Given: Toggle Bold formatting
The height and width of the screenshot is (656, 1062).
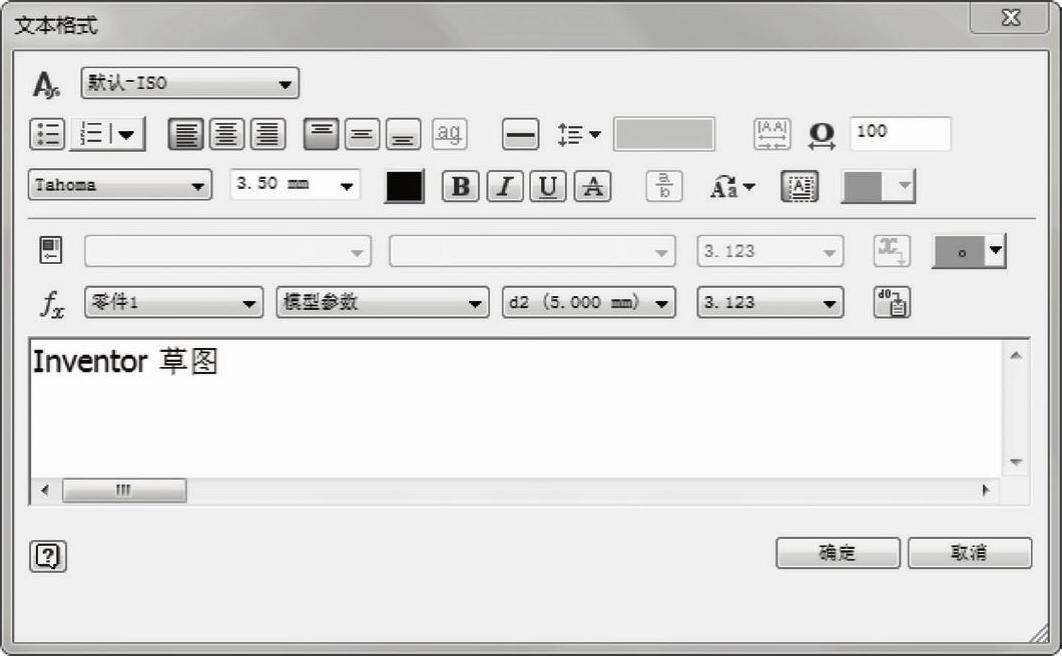Looking at the screenshot, I should pyautogui.click(x=461, y=186).
